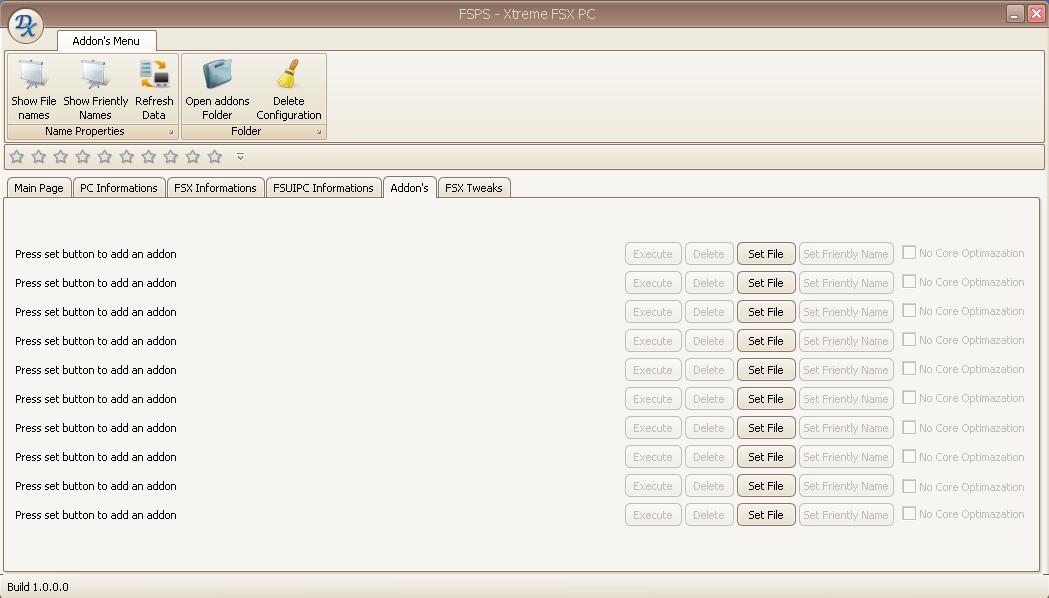Viewport: 1049px width, 598px height.
Task: Click Set File on the ninth addon row
Action: click(x=766, y=486)
